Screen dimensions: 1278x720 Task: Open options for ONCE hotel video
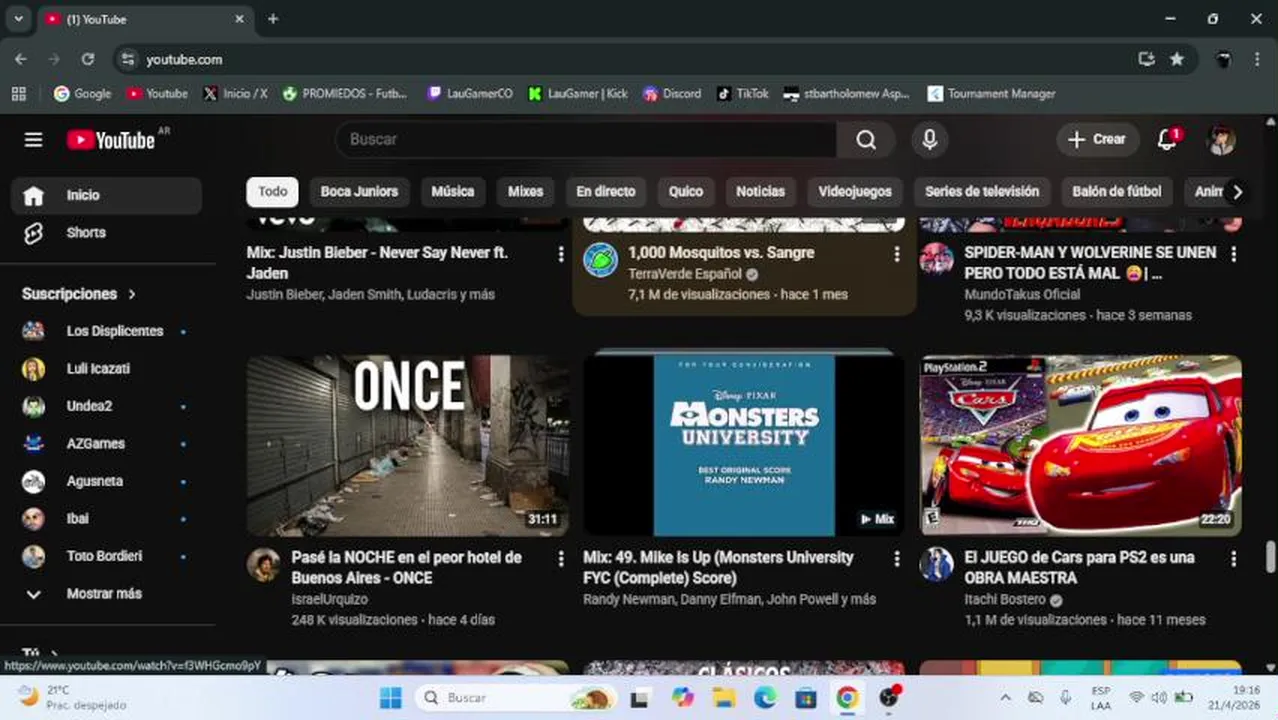[x=560, y=559]
